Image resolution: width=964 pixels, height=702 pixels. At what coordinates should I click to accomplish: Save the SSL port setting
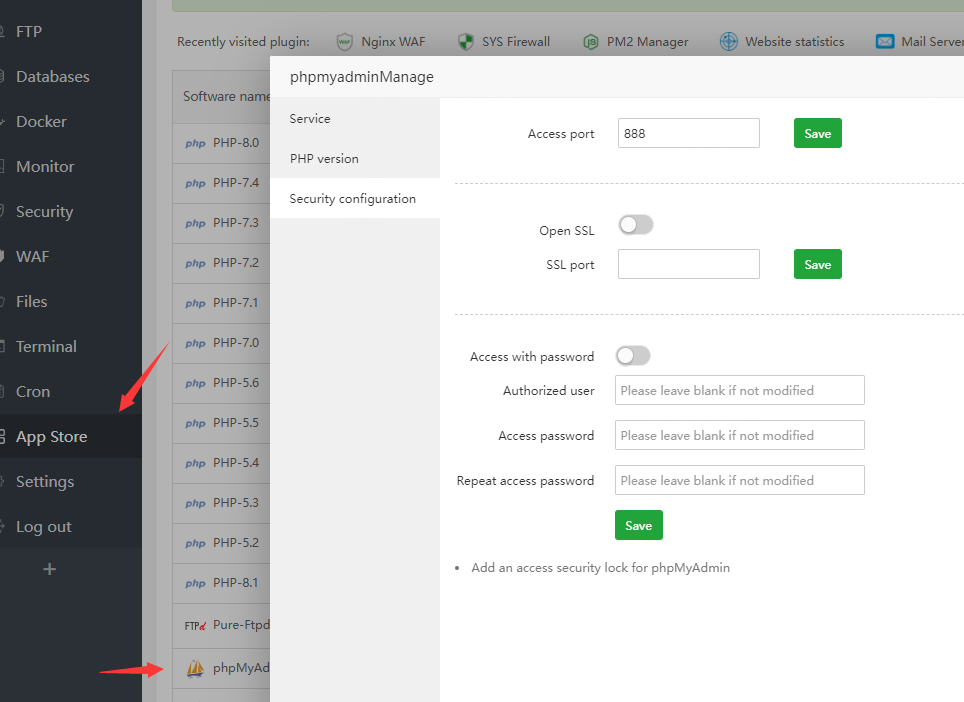coord(818,264)
